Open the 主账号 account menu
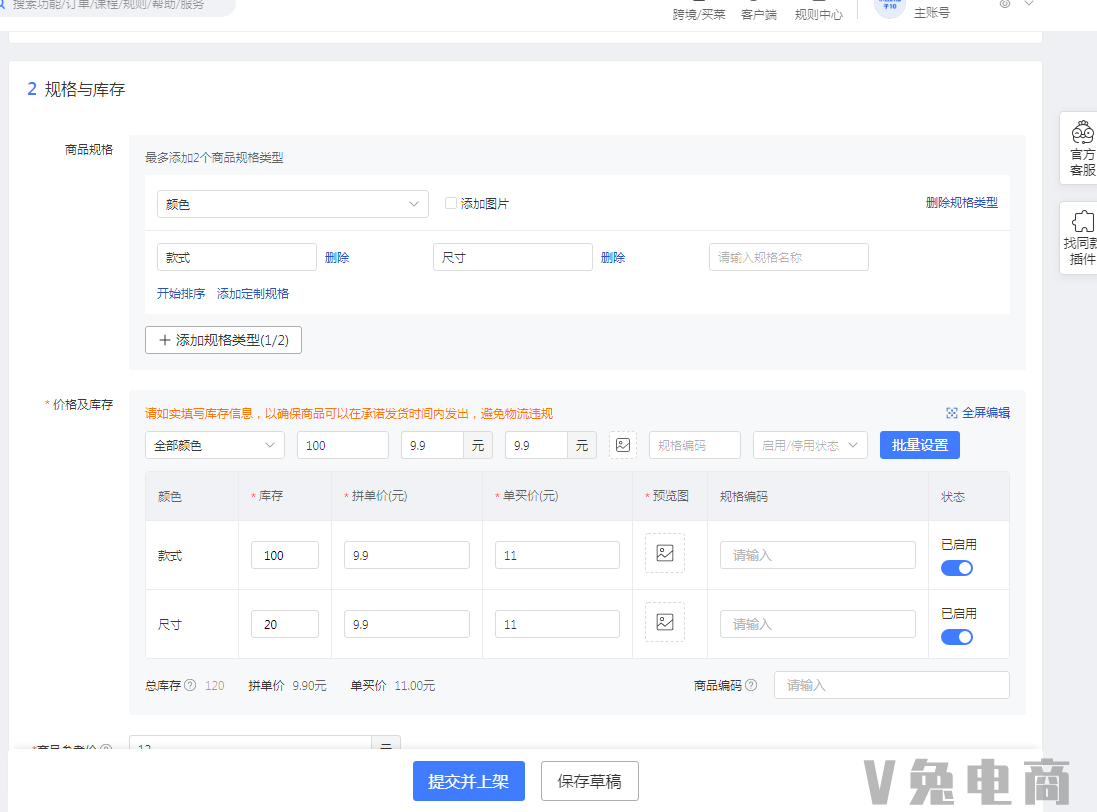 coord(931,12)
